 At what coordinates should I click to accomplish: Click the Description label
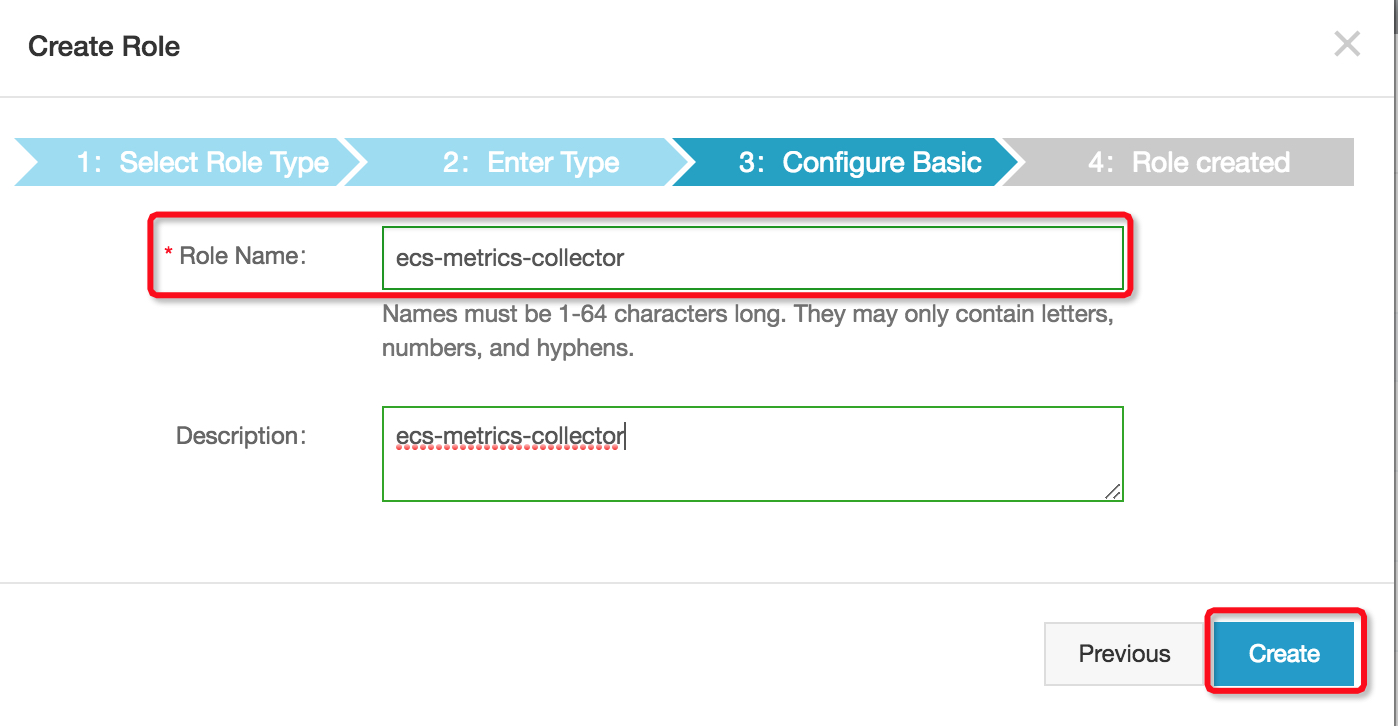click(240, 436)
